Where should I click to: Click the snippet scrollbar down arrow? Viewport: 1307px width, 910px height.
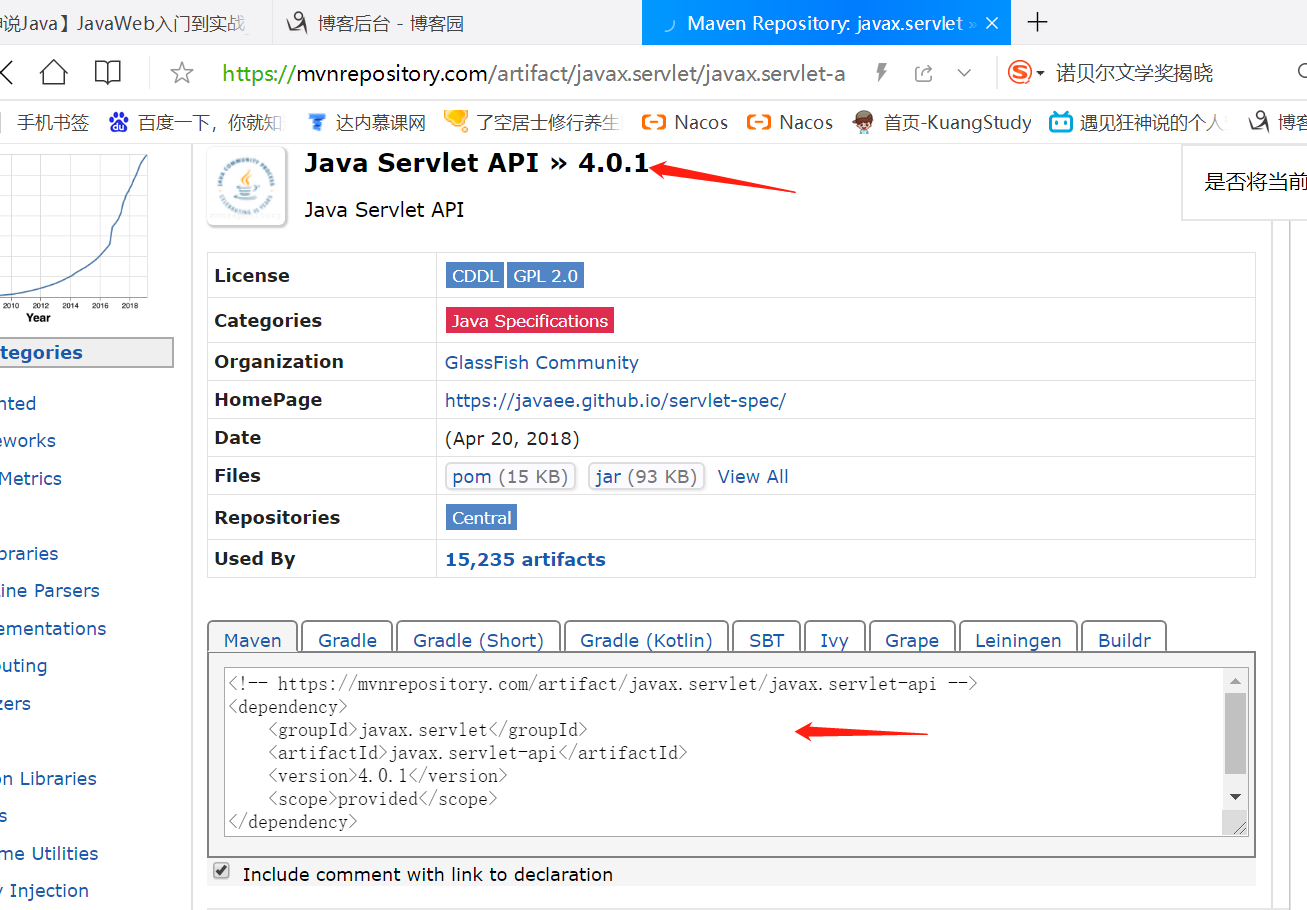pos(1235,797)
